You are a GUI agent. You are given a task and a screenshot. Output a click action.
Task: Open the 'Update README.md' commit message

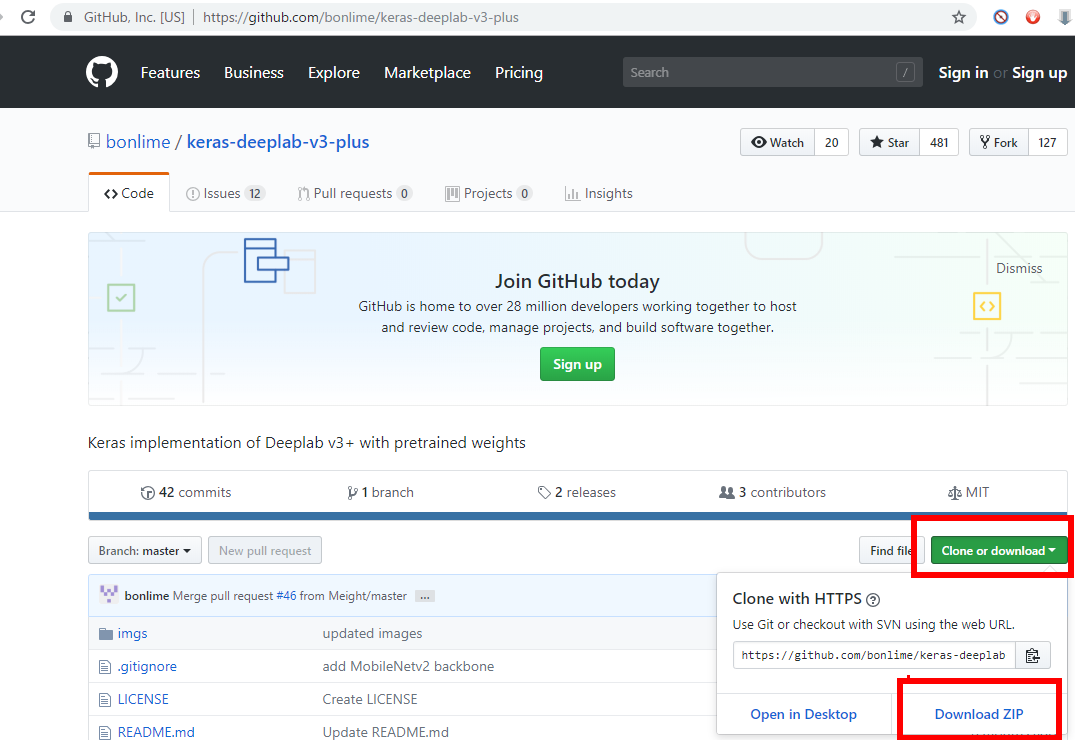385,732
